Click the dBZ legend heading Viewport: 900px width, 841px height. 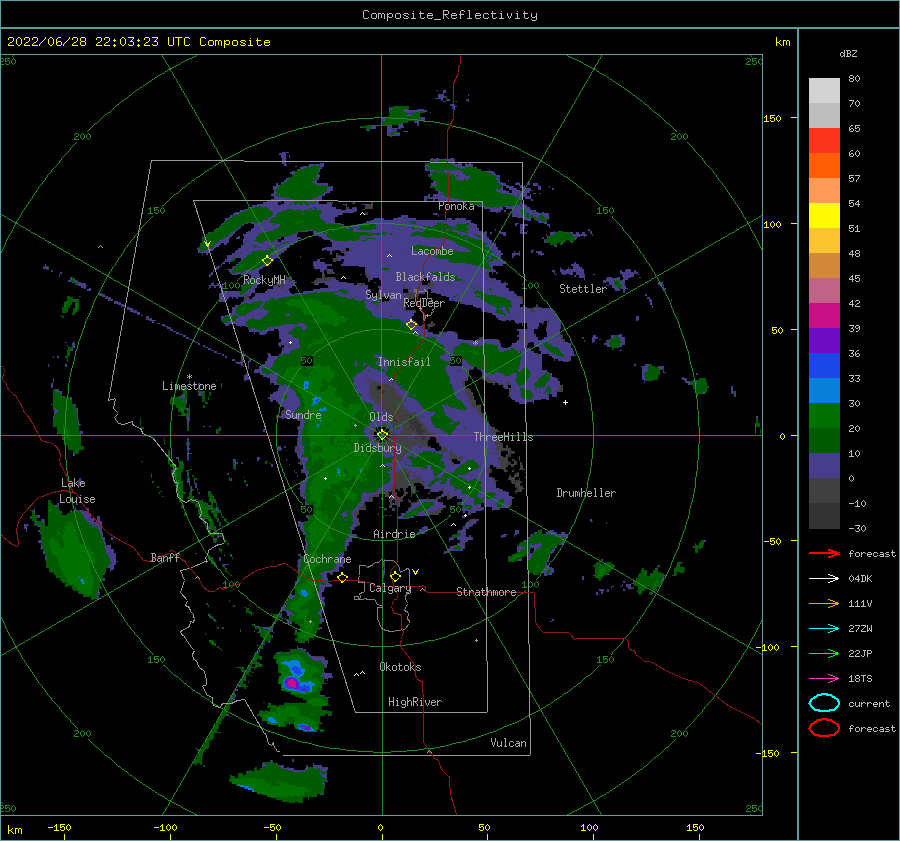(848, 54)
